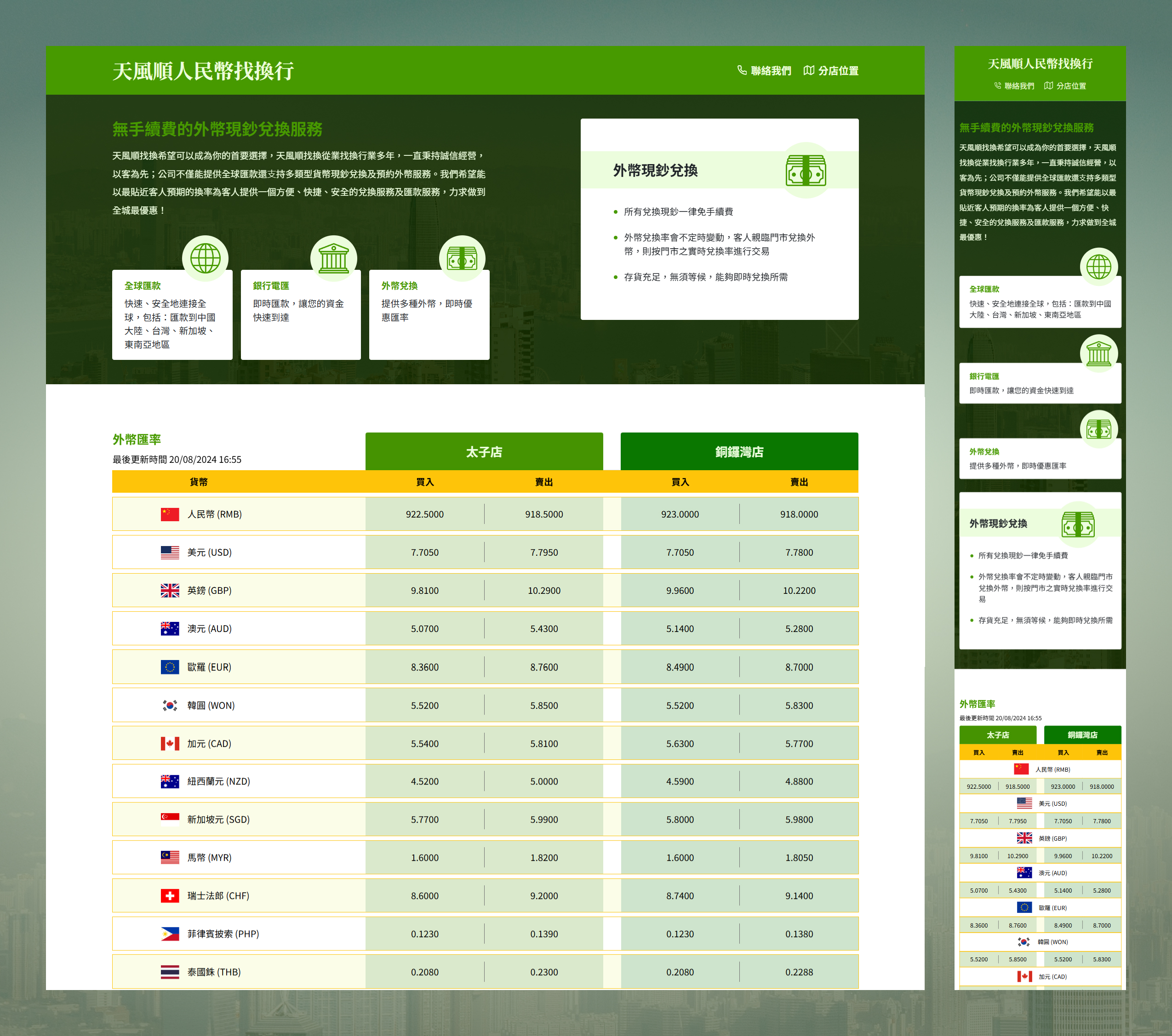1172x1036 pixels.
Task: Click the Philippines flag beside 菲律賓披索 (PHP)
Action: (170, 934)
